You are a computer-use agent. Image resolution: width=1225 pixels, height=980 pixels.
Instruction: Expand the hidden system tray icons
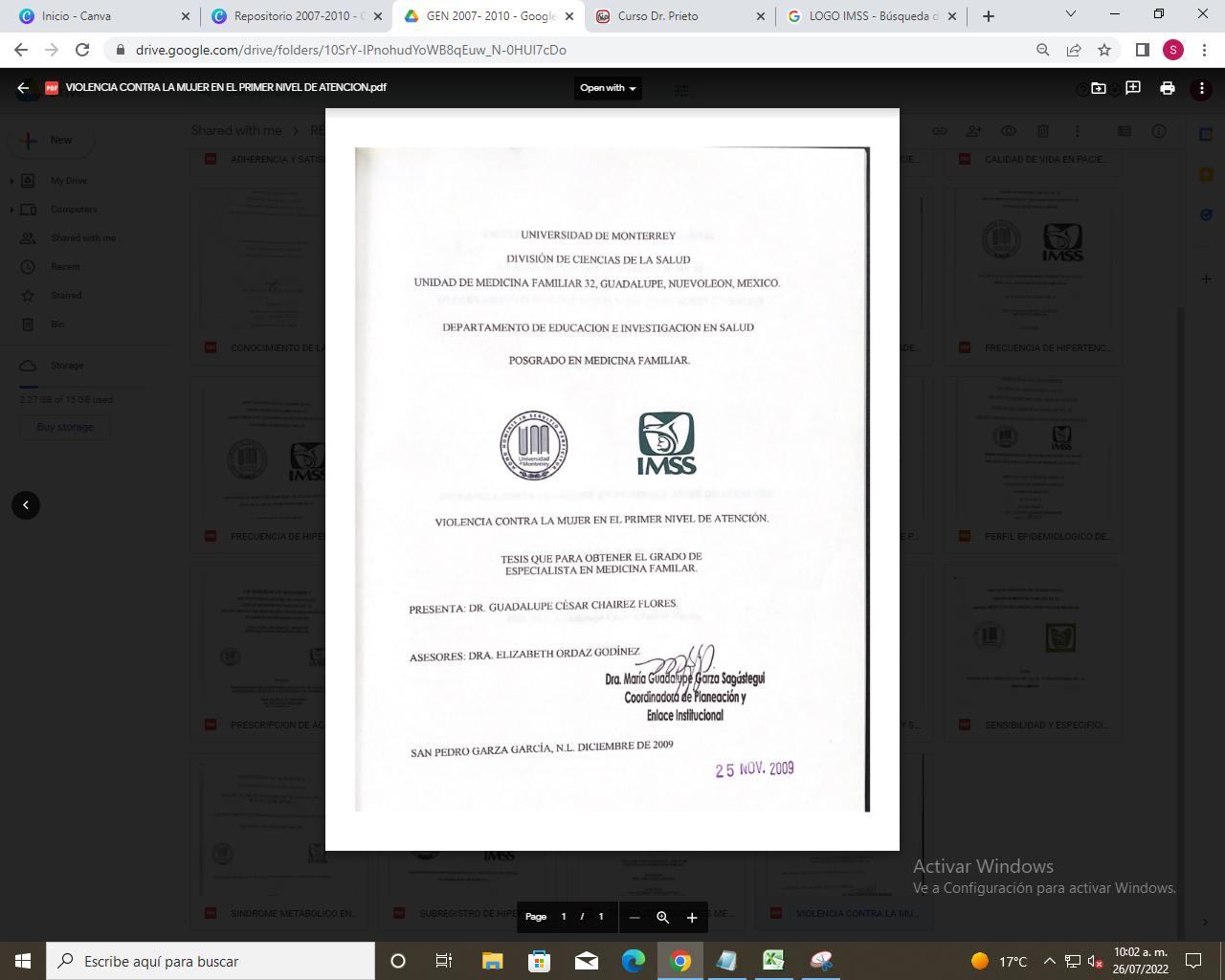coord(1049,961)
